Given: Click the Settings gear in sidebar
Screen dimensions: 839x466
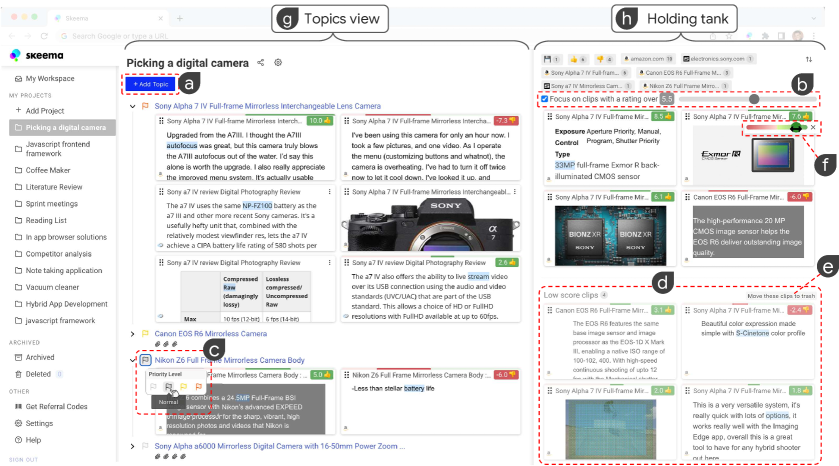Looking at the screenshot, I should [x=18, y=423].
